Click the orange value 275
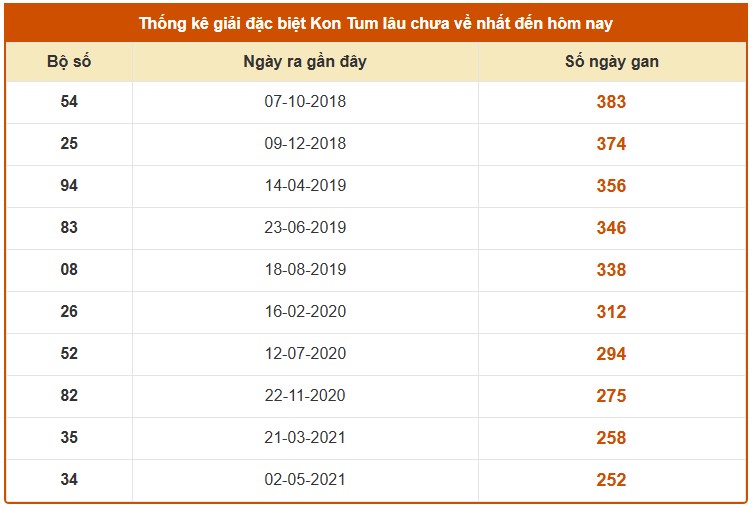This screenshot has height=508, width=752. point(611,396)
